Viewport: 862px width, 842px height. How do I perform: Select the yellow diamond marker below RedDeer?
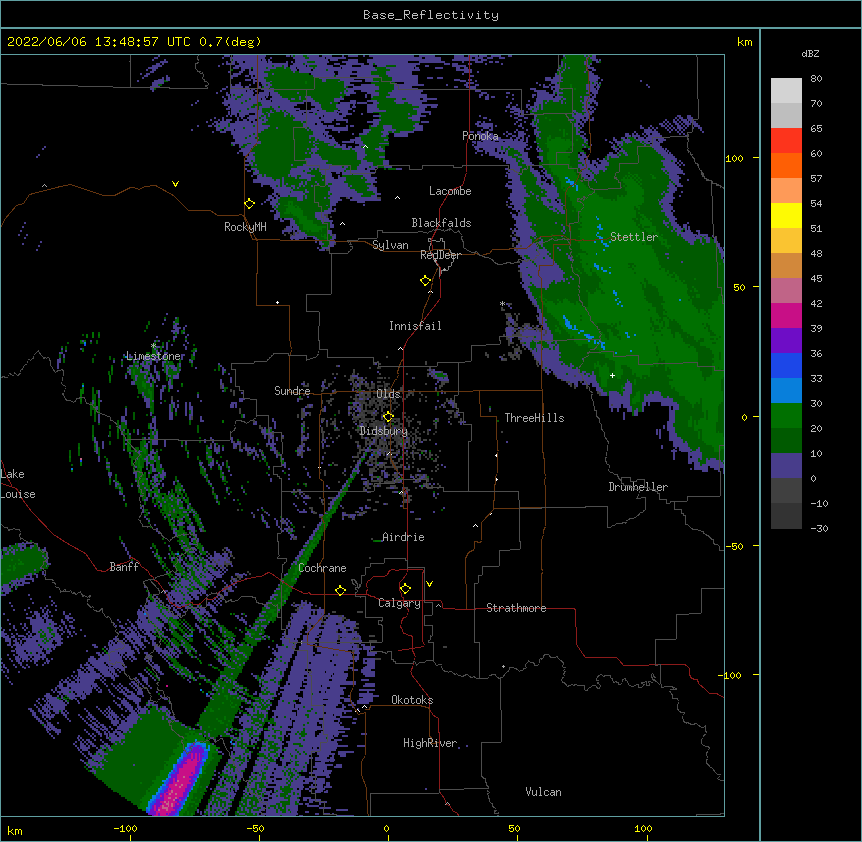[426, 281]
